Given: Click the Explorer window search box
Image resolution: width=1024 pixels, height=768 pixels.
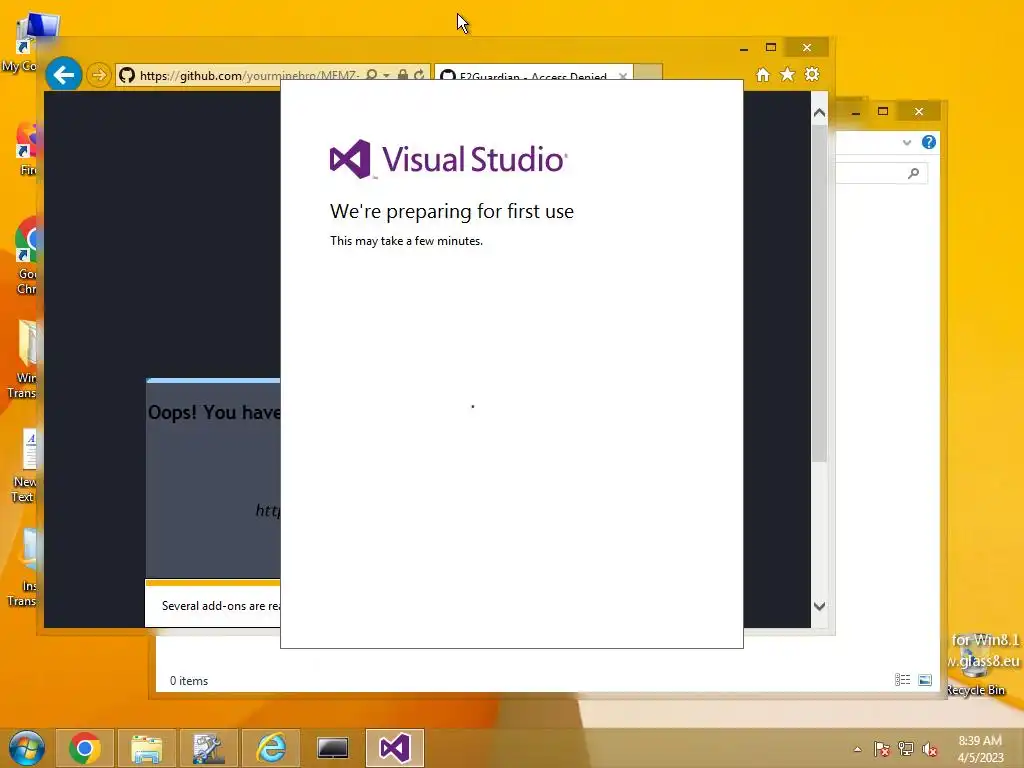Looking at the screenshot, I should pos(882,173).
